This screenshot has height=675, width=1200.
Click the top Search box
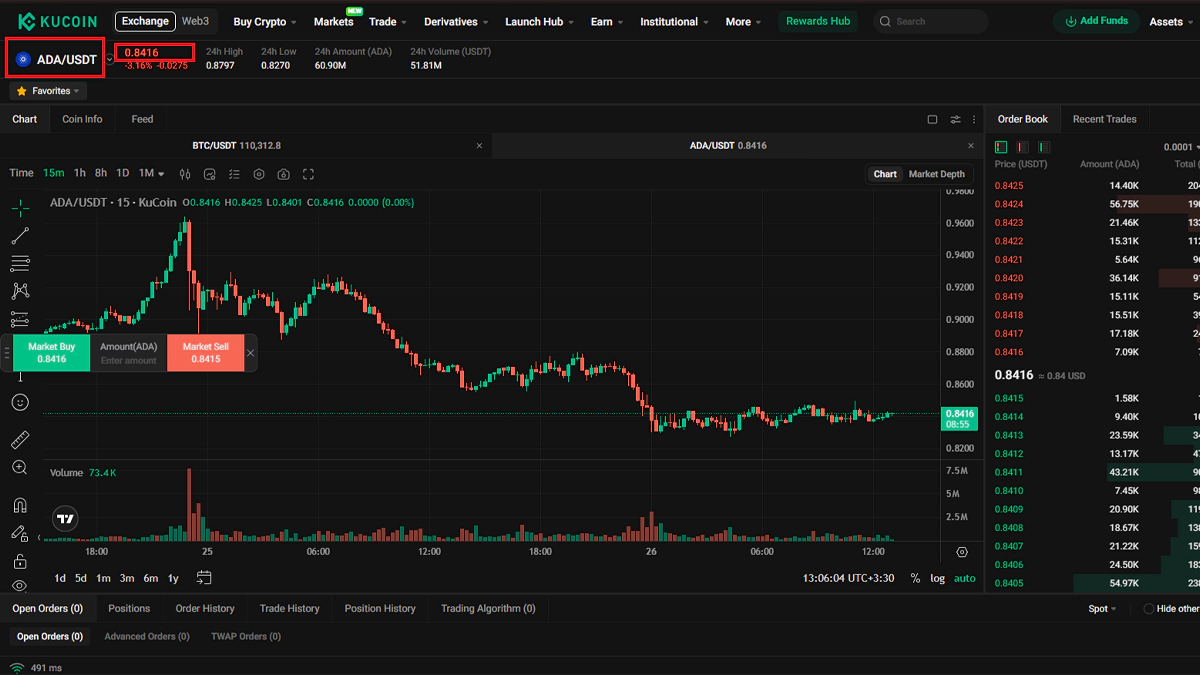coord(930,21)
